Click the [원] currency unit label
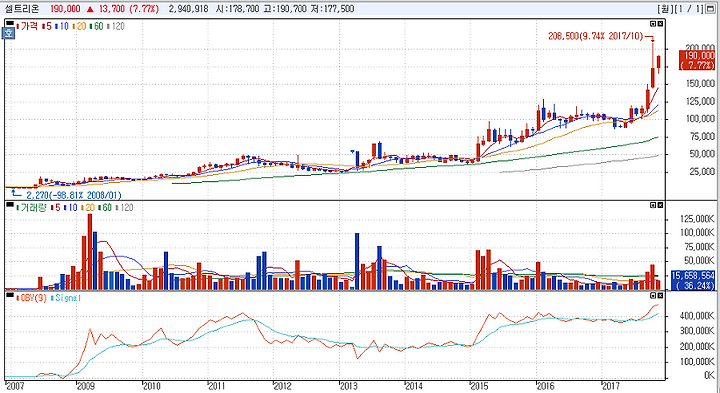 [664, 9]
